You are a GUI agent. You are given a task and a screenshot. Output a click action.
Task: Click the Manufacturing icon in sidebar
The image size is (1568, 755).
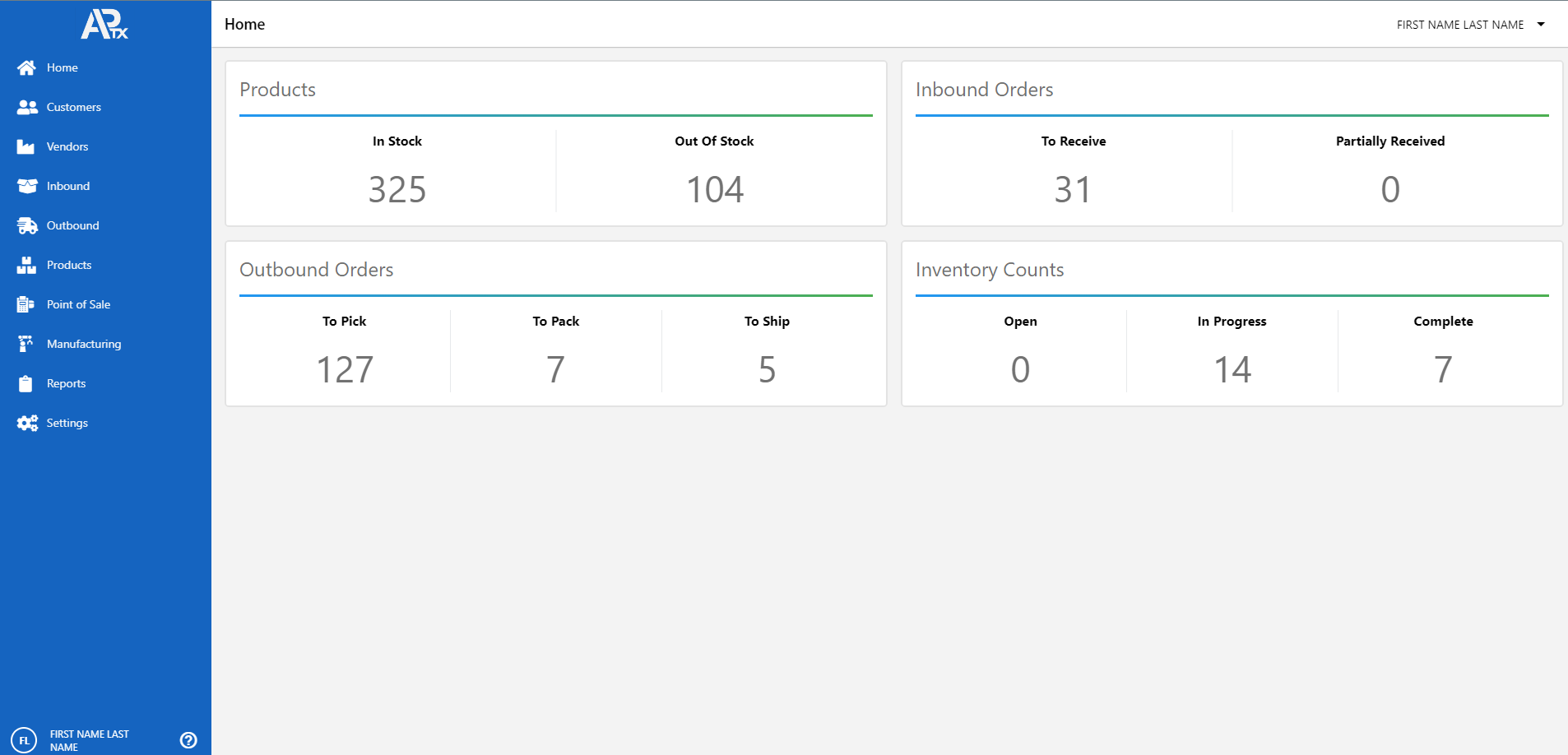pos(26,344)
